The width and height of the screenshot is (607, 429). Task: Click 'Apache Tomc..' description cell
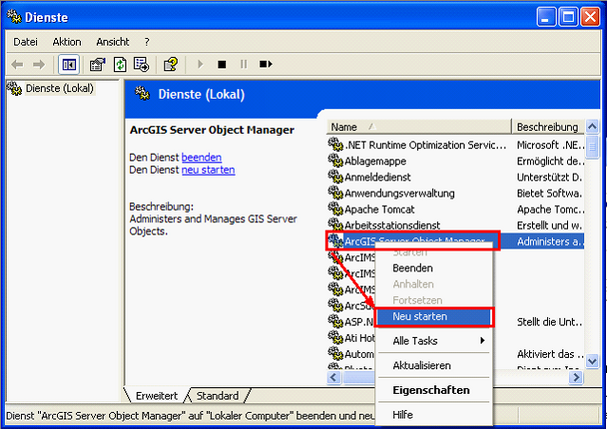coord(549,209)
